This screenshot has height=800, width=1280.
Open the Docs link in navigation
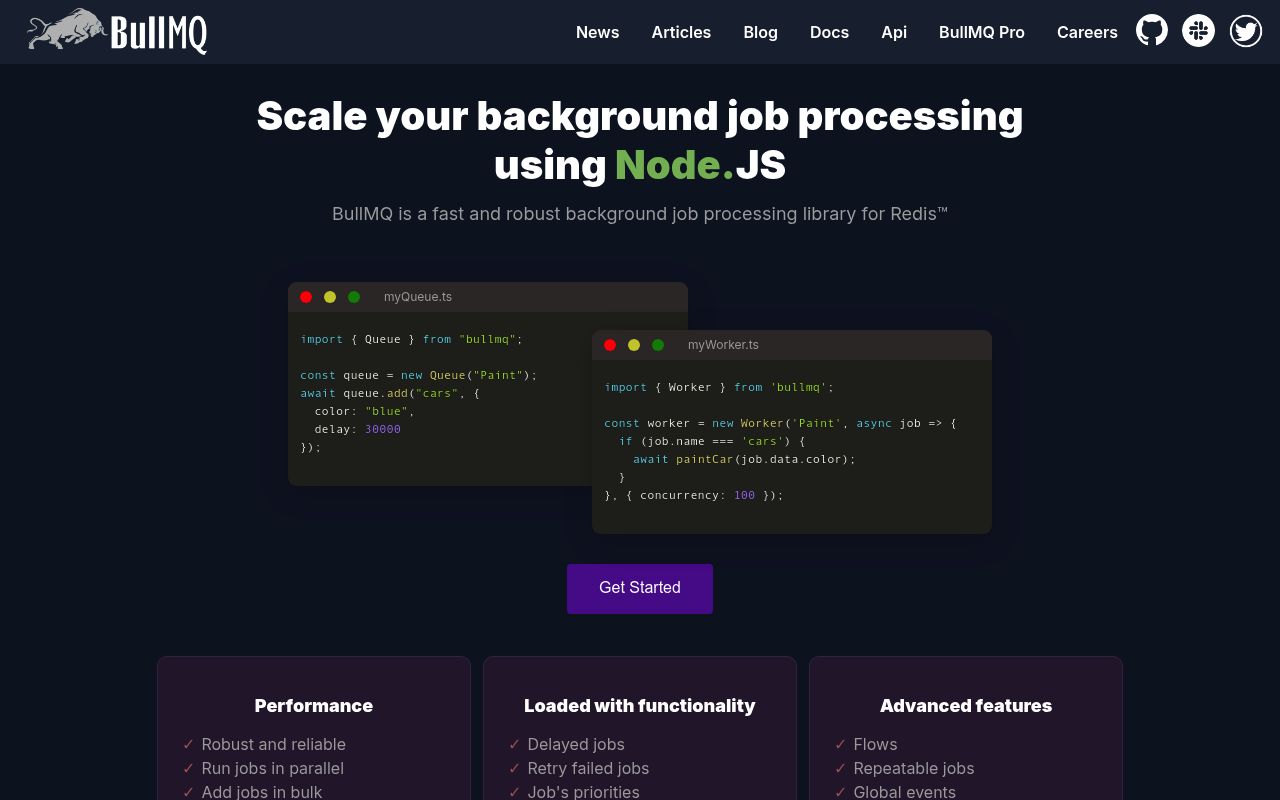(x=829, y=32)
